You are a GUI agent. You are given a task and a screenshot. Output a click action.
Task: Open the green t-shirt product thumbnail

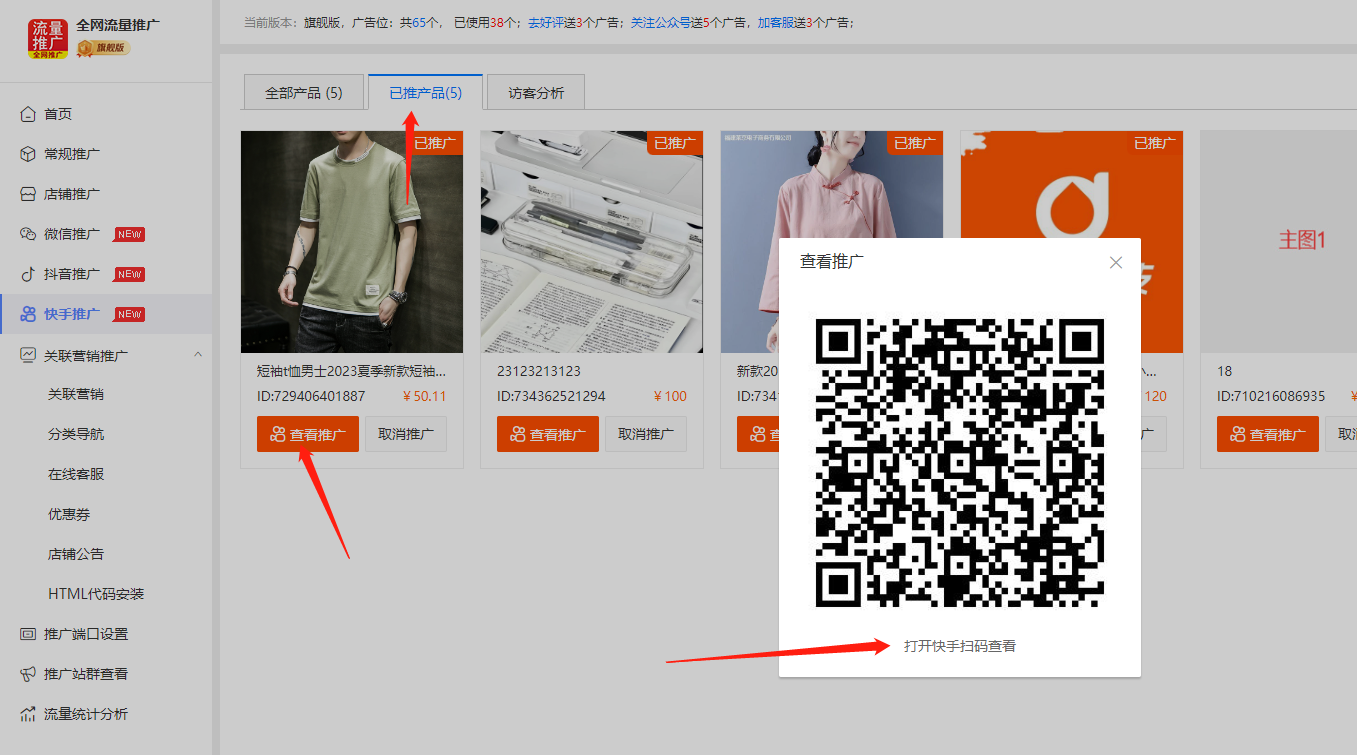[352, 241]
